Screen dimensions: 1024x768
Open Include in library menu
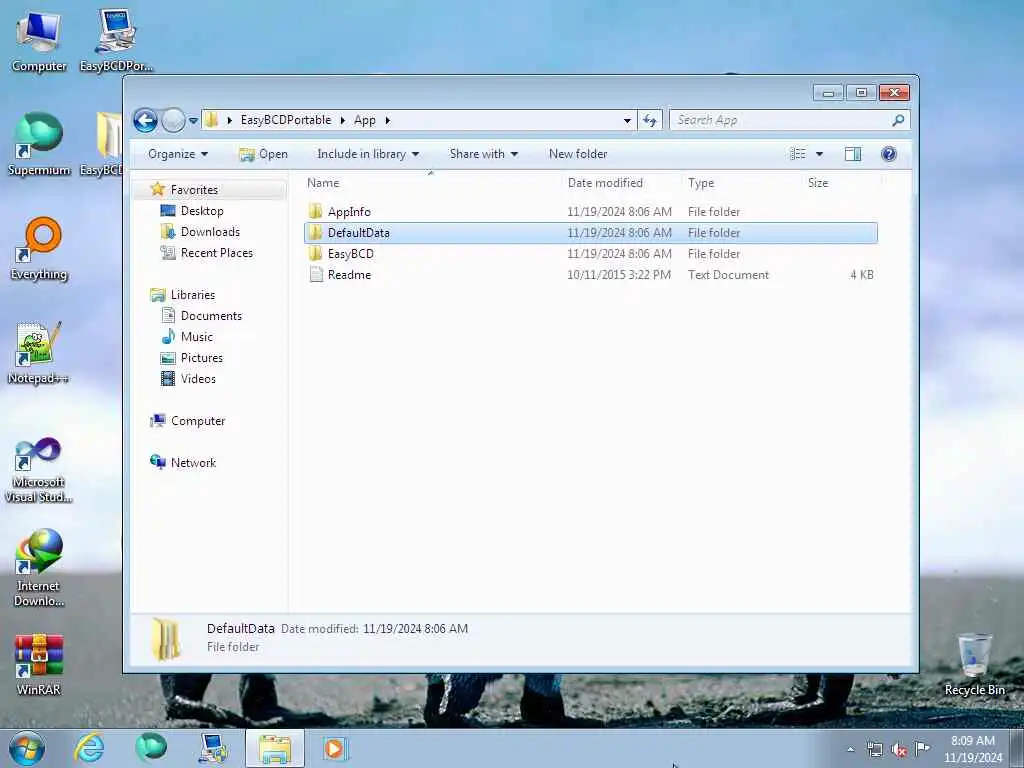click(x=368, y=154)
